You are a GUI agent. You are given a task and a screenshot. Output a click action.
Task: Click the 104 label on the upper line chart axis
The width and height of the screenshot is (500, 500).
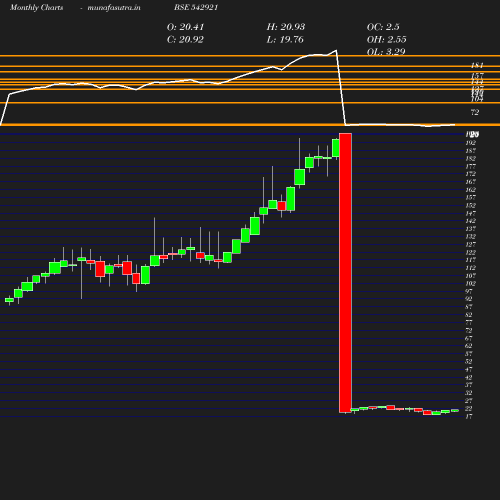point(477,99)
